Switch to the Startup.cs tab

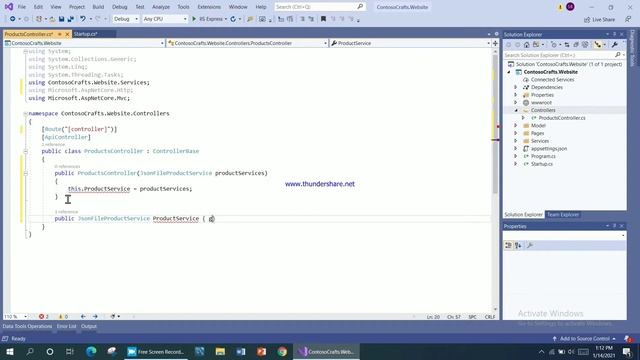[86, 34]
